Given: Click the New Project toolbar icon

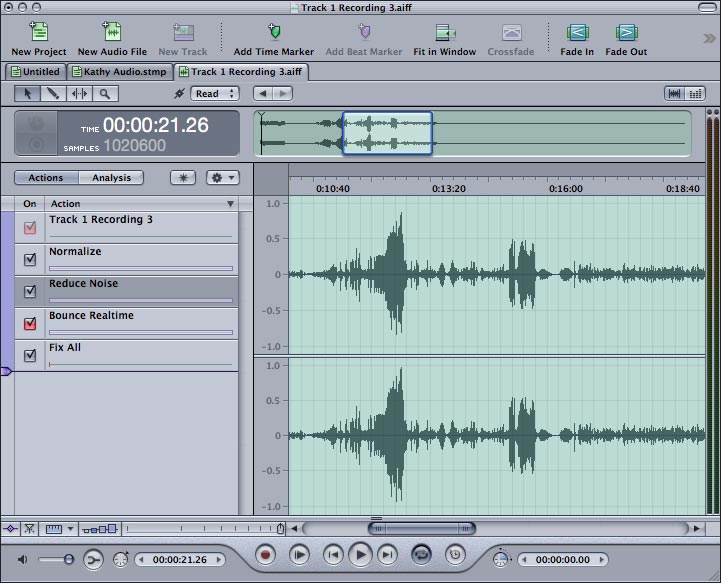Looking at the screenshot, I should click(x=39, y=32).
